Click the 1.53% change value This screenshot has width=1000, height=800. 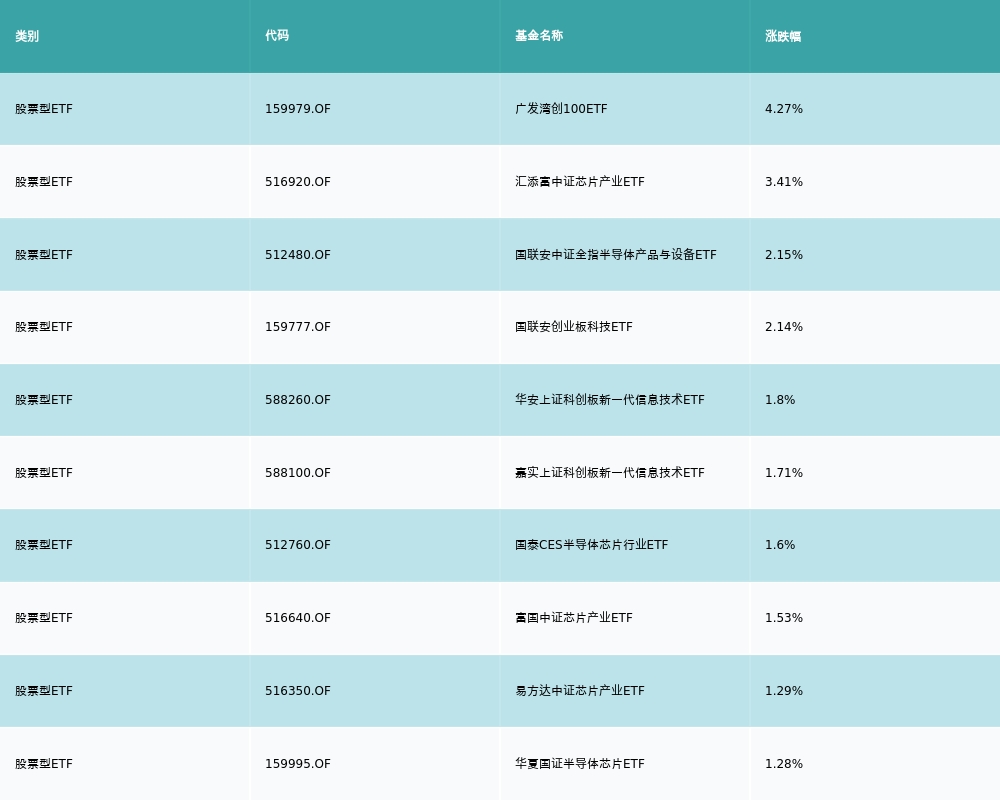click(x=784, y=618)
